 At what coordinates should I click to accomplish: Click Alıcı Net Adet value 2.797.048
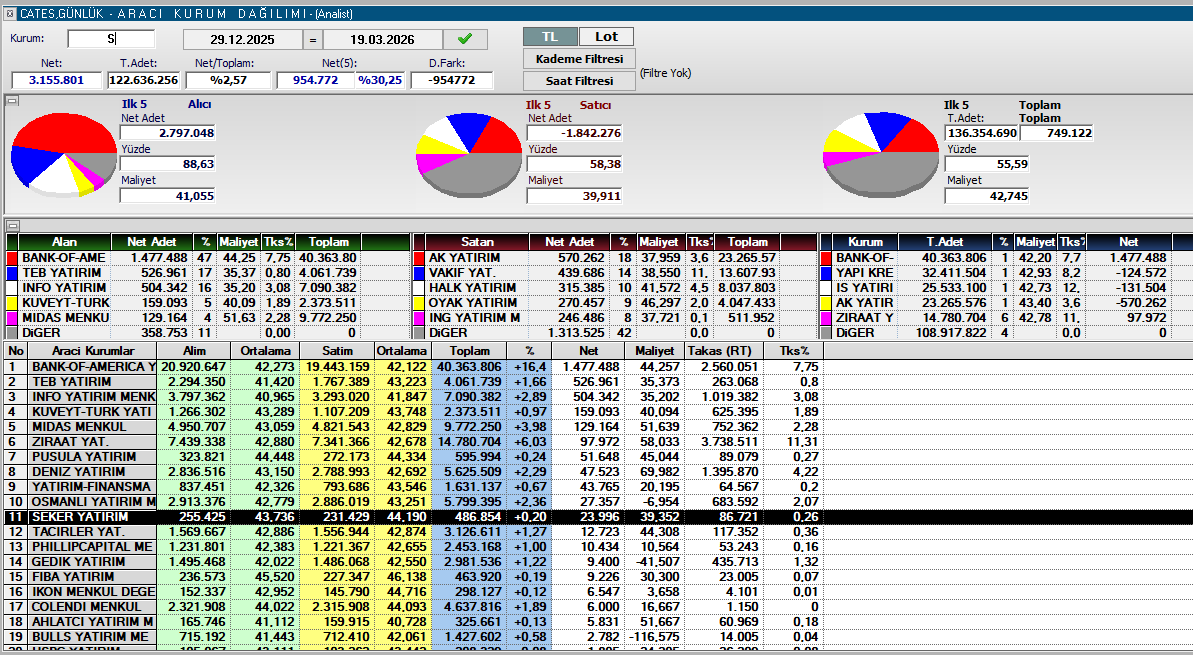coord(168,133)
